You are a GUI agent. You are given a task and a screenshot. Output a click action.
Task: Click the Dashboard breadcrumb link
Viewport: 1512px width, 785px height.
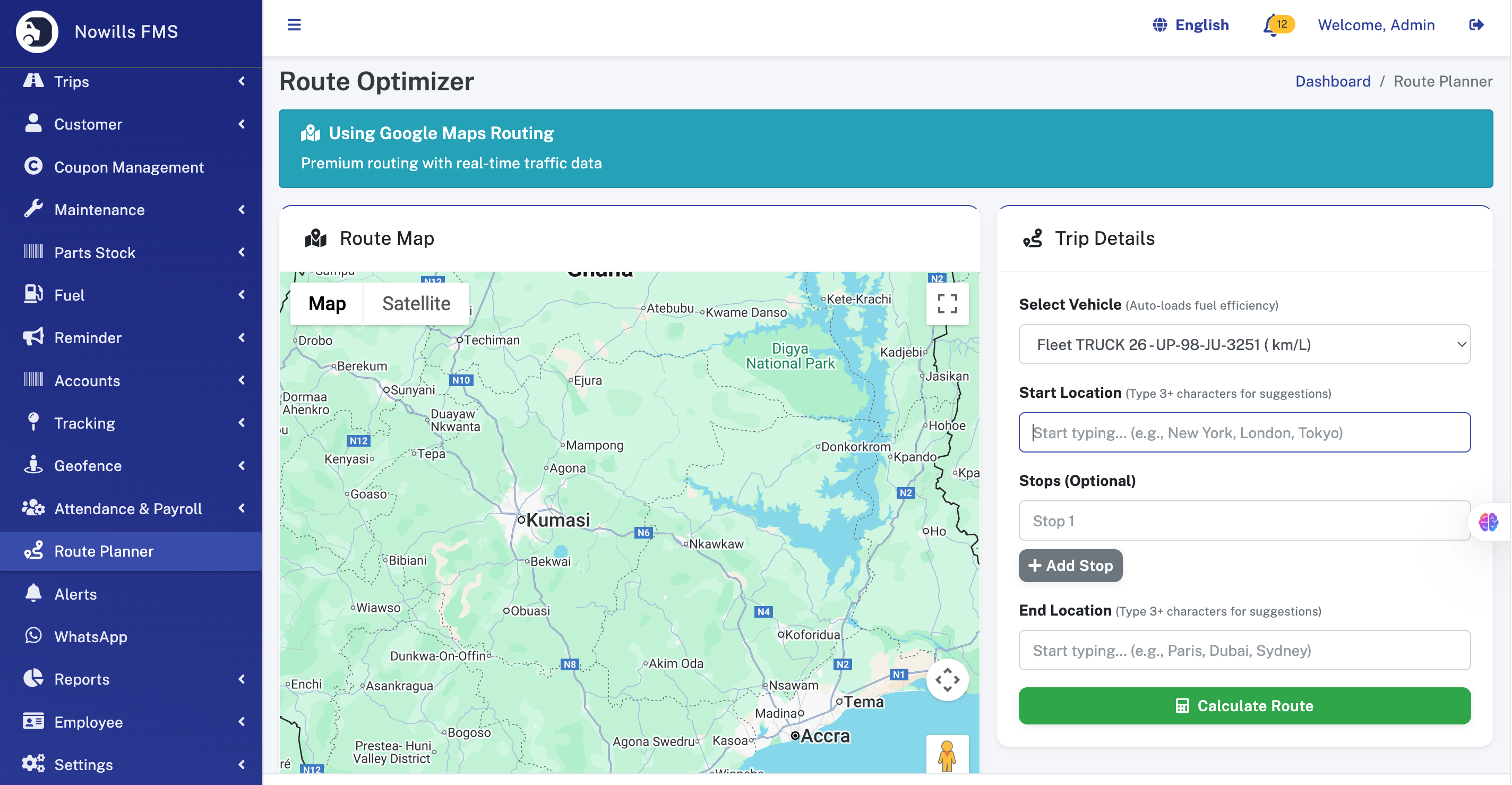click(x=1333, y=81)
